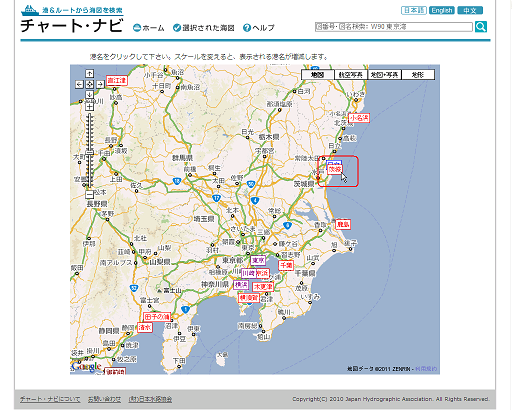Click the purple 川崎 port marker
This screenshot has height=410, width=512.
[248, 274]
